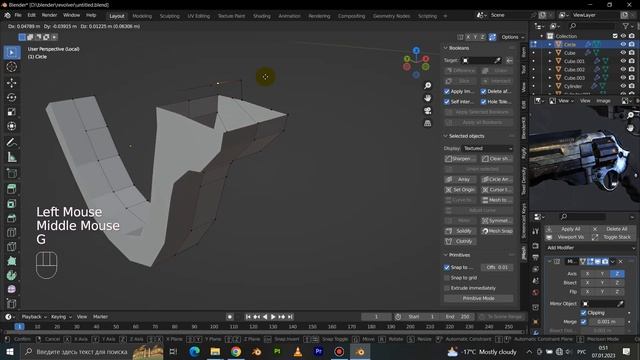Choose the Rotate tool in toolbar
Viewport: 640px width, 360px height.
11,97
